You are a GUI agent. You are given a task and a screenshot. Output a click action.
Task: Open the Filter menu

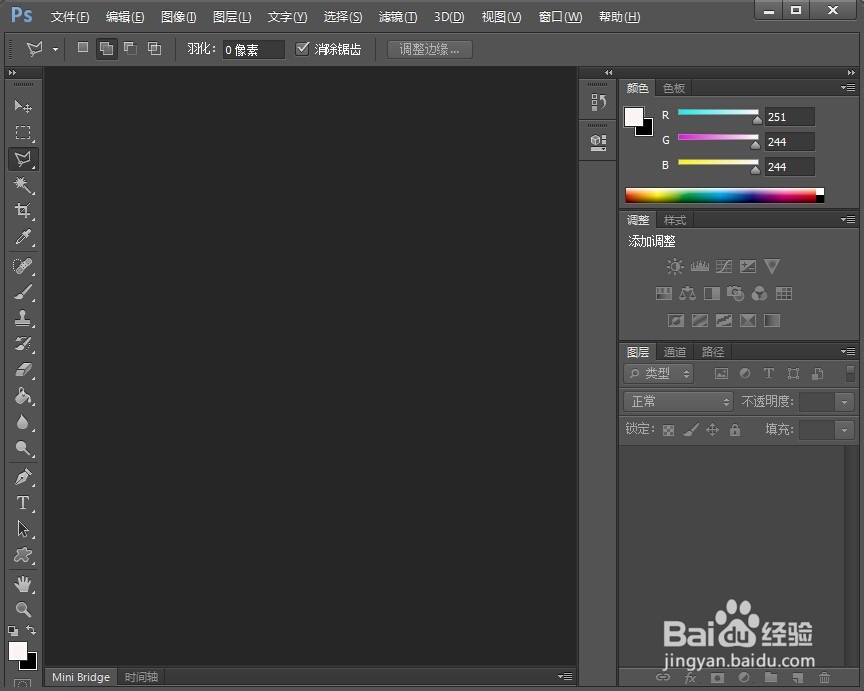point(397,17)
